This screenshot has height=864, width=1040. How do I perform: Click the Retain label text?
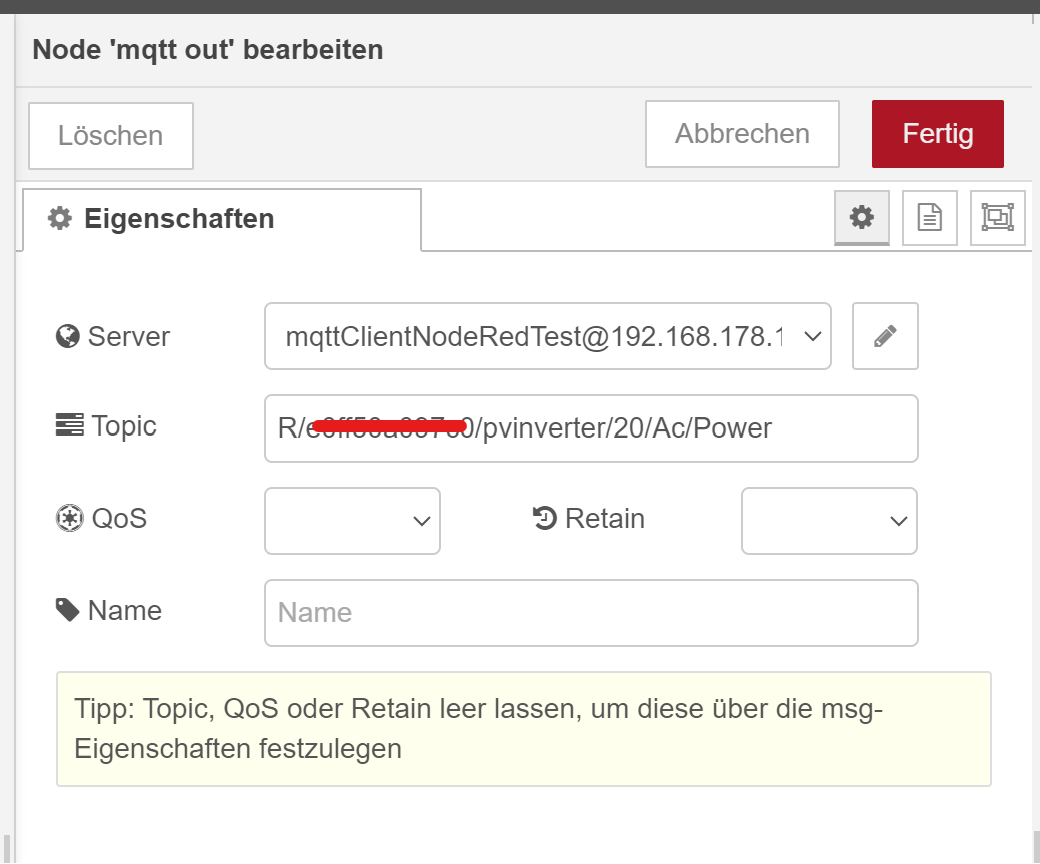click(605, 519)
